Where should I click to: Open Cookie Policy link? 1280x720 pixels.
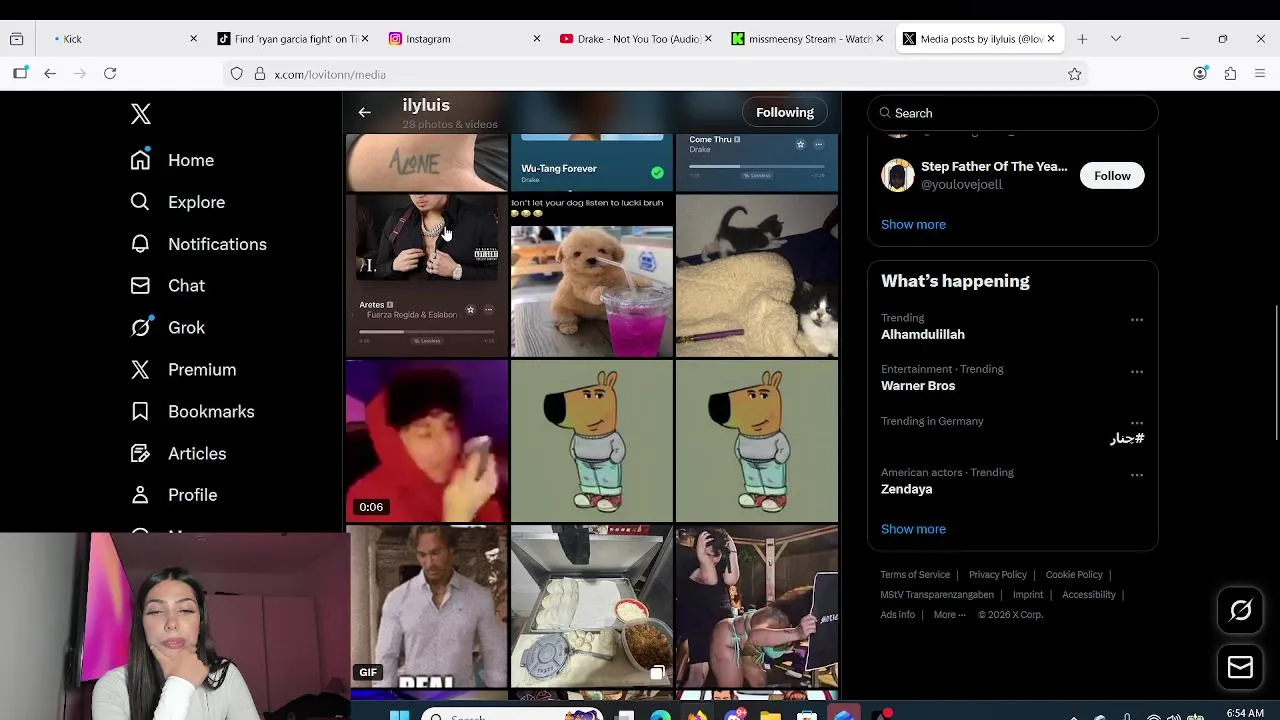[x=1074, y=575]
